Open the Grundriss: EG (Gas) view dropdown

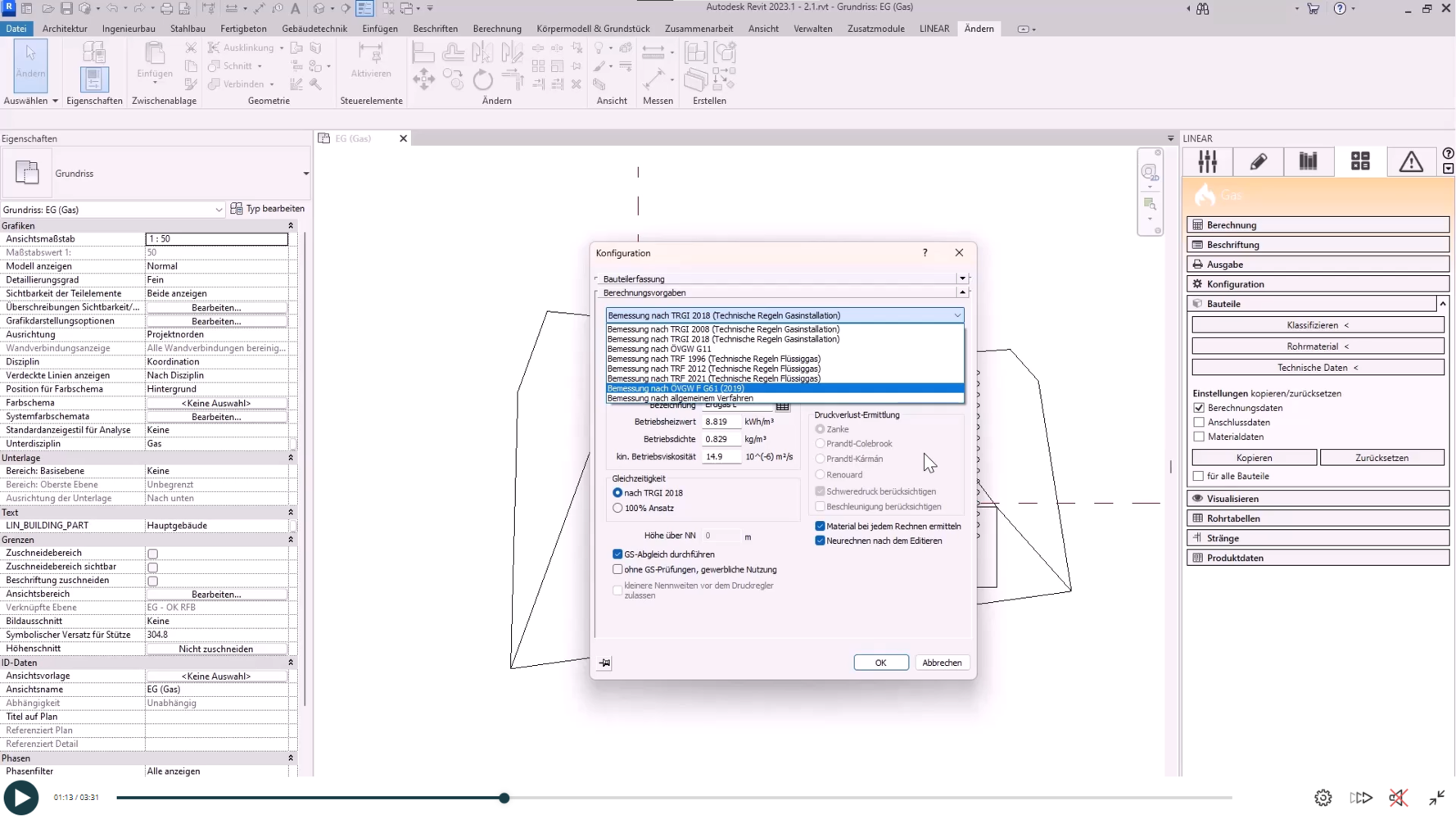click(x=218, y=210)
